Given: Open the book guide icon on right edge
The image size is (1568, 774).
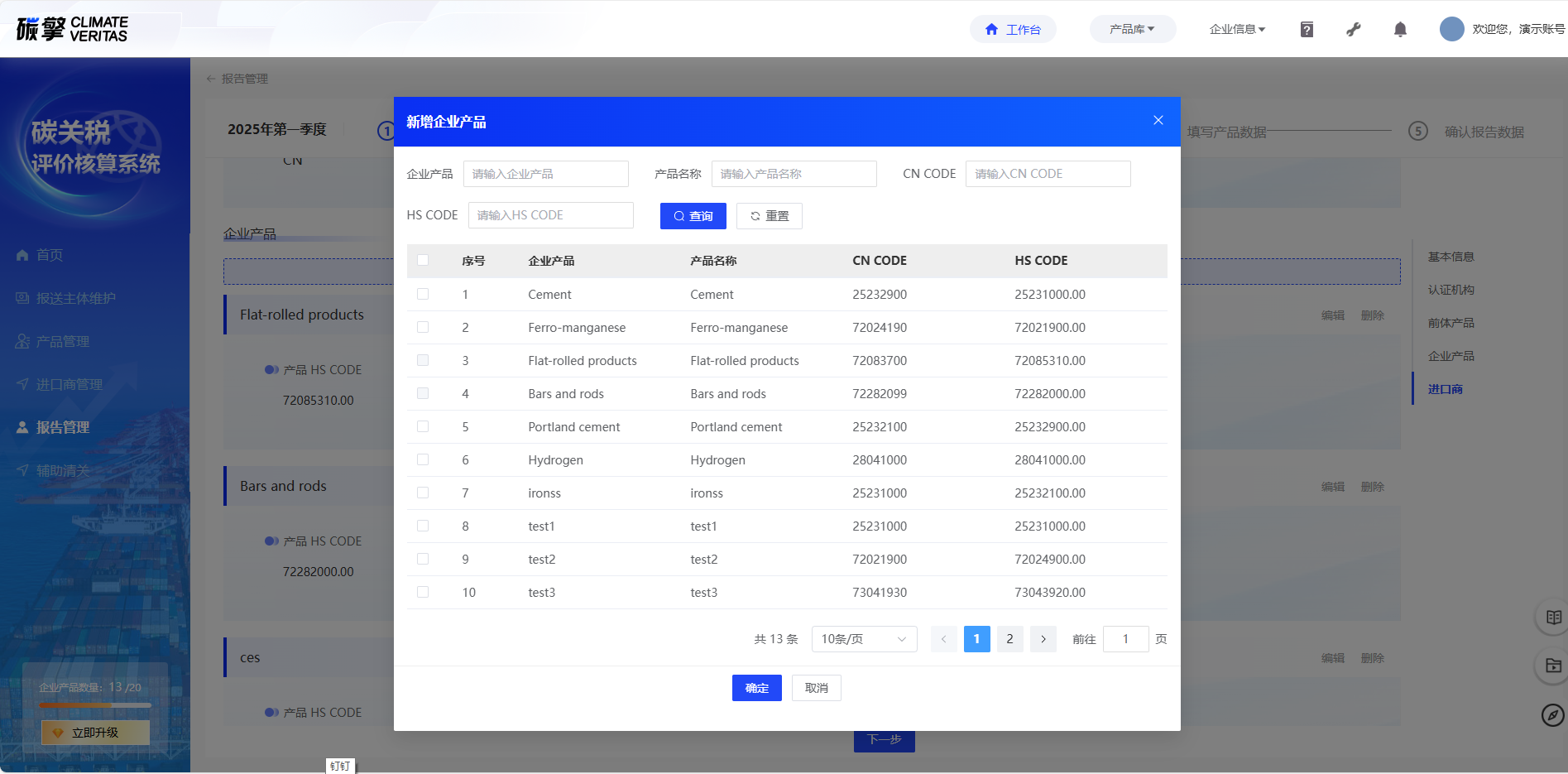Looking at the screenshot, I should click(x=1552, y=618).
